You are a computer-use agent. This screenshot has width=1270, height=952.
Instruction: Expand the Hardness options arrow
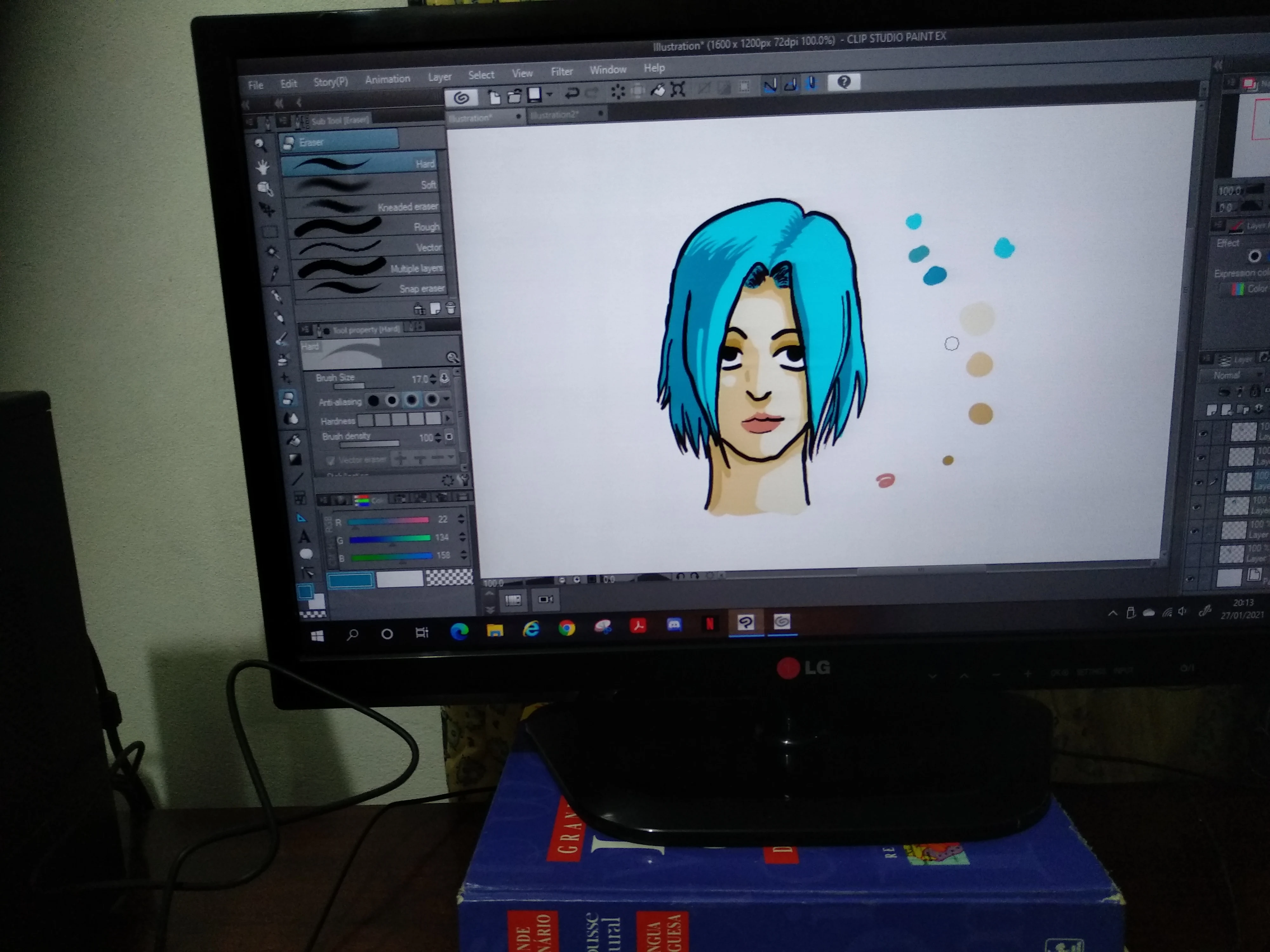(448, 418)
